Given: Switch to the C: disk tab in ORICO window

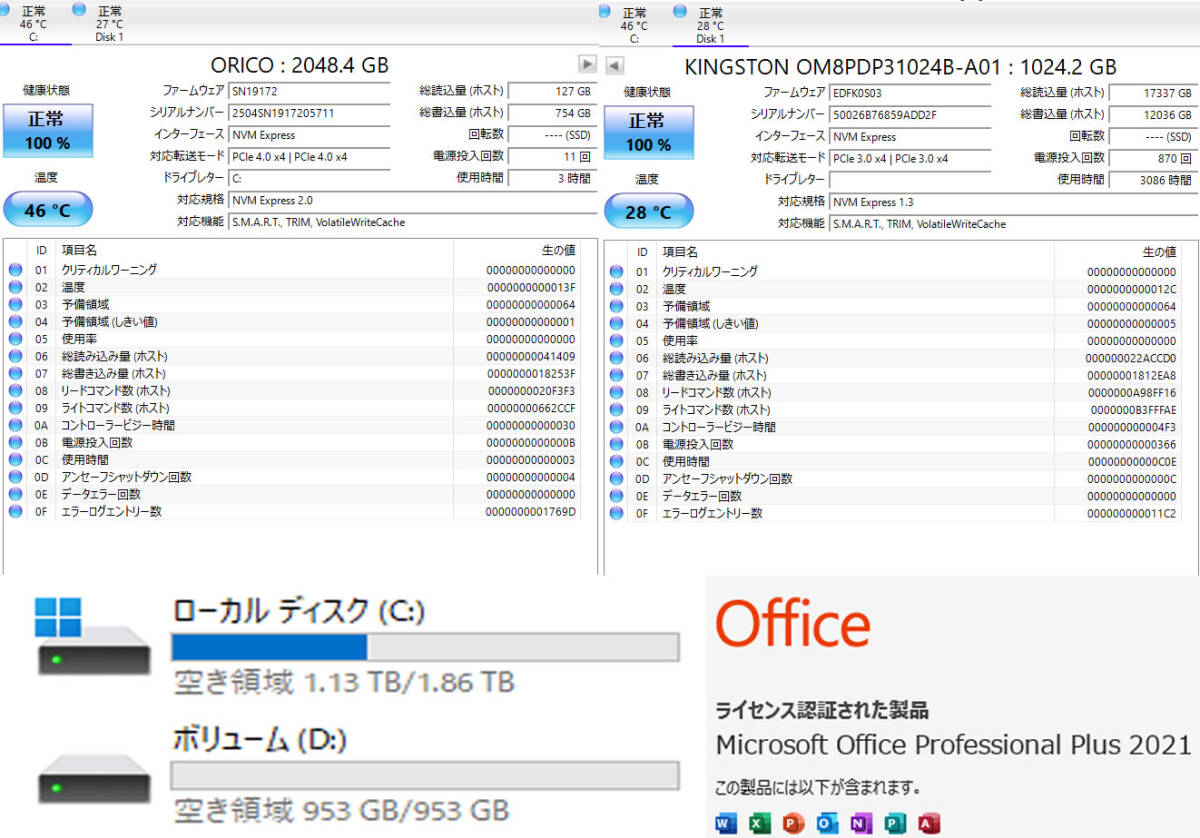Looking at the screenshot, I should [x=35, y=24].
